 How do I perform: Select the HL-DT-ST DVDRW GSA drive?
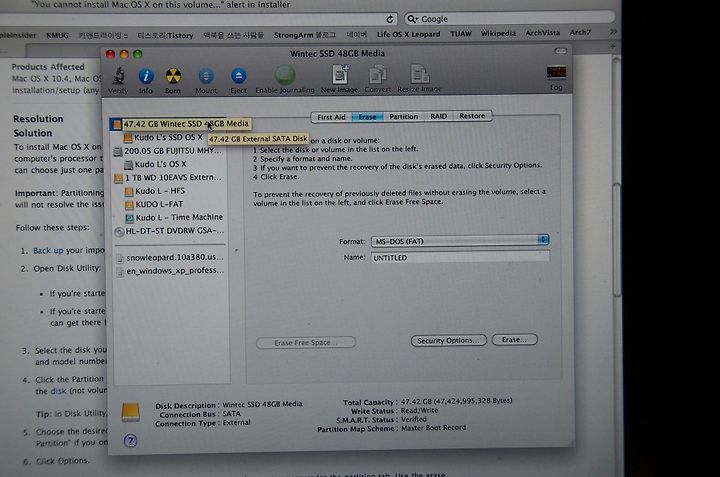click(169, 231)
